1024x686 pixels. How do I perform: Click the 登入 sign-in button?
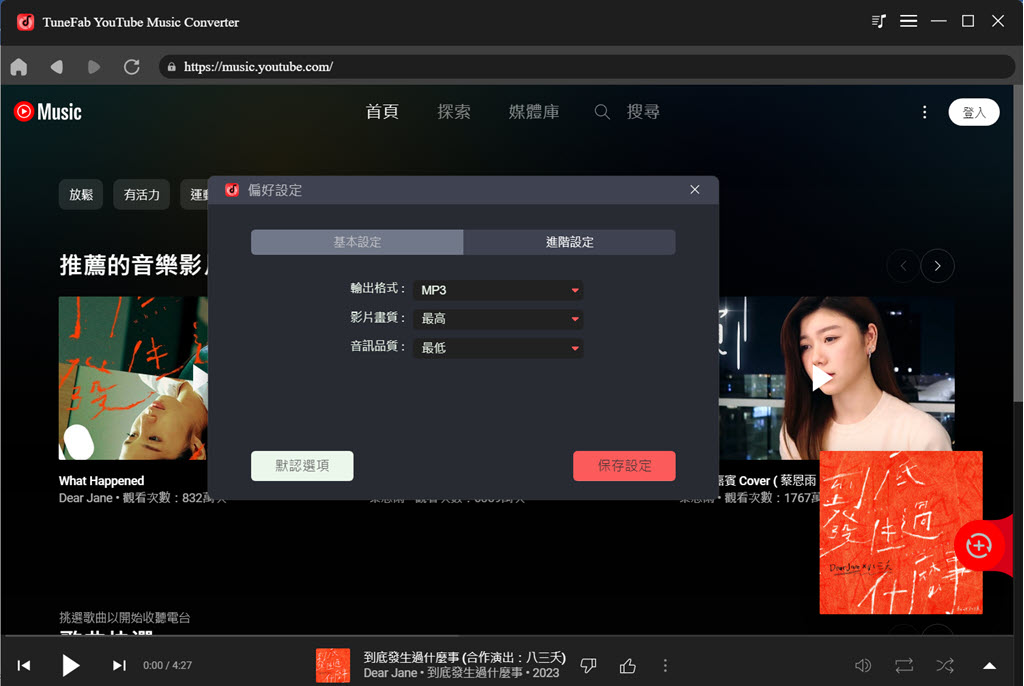974,112
